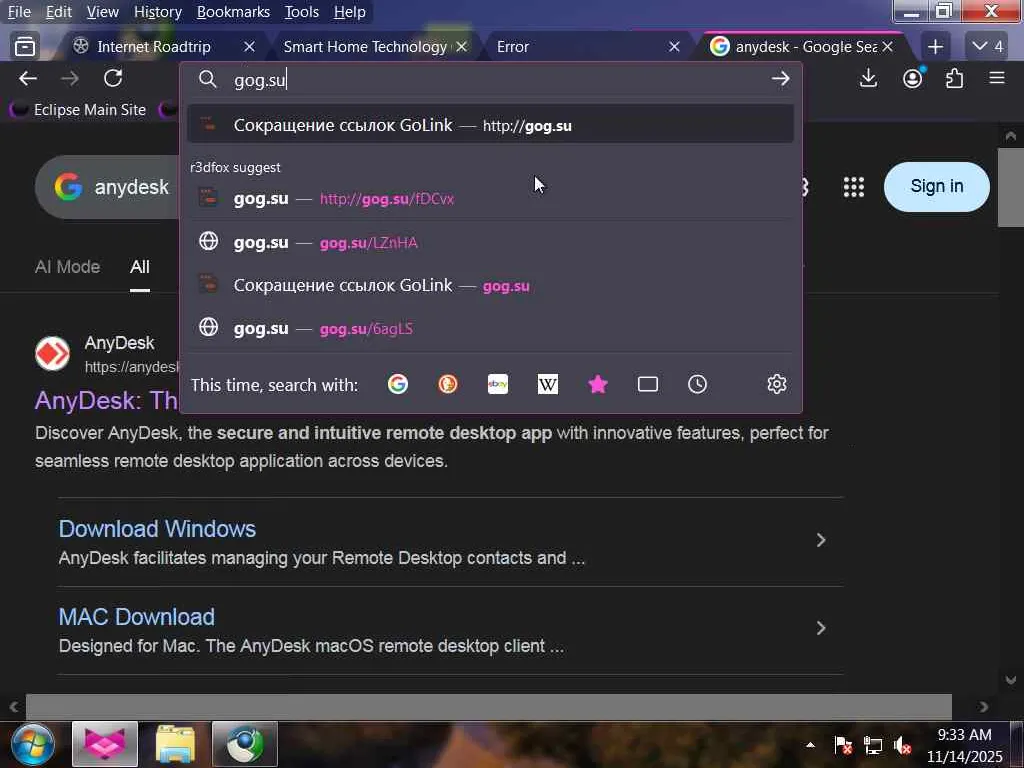
Task: Click the horizontal scrollbar thumb
Action: click(488, 707)
